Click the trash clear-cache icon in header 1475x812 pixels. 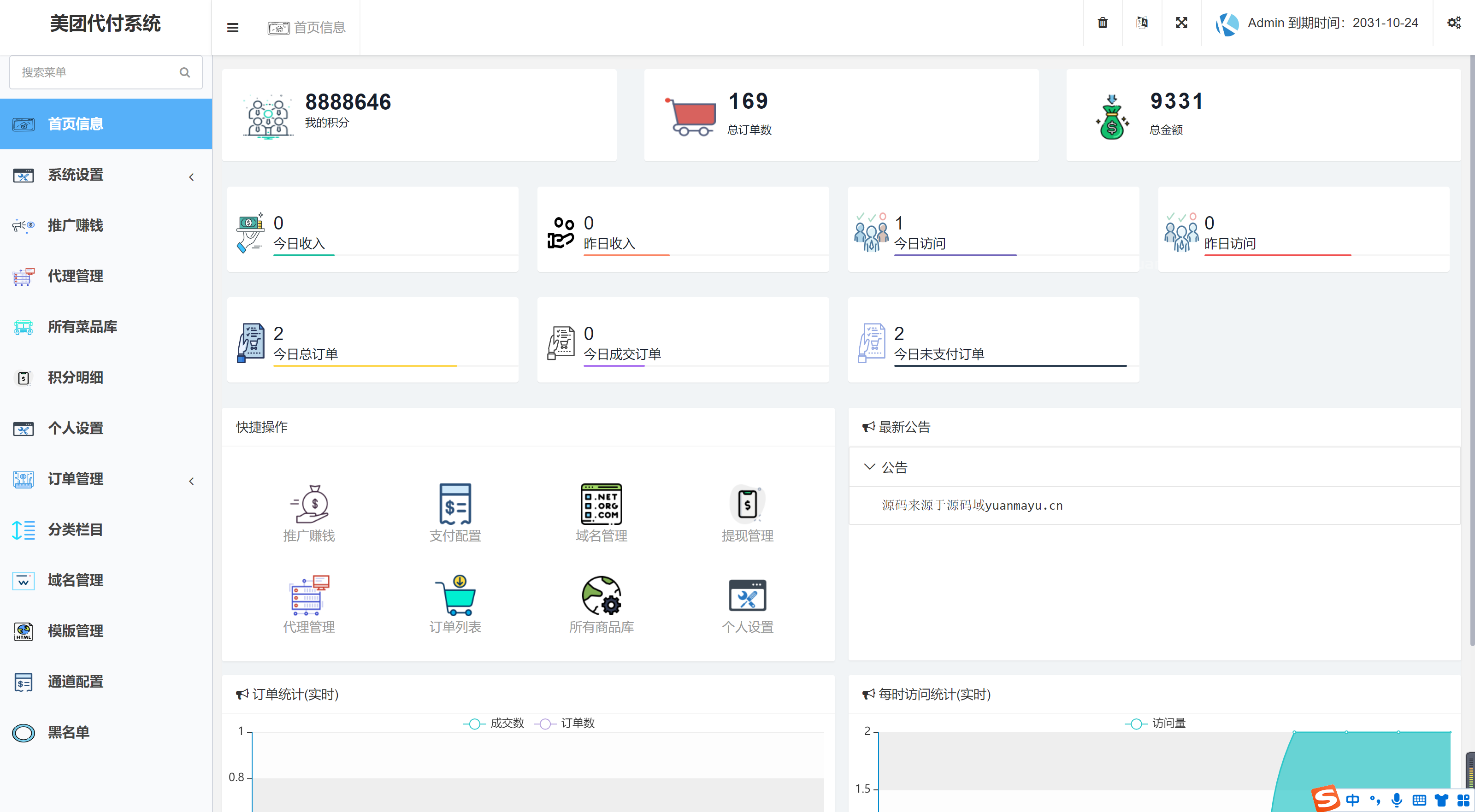[x=1102, y=23]
